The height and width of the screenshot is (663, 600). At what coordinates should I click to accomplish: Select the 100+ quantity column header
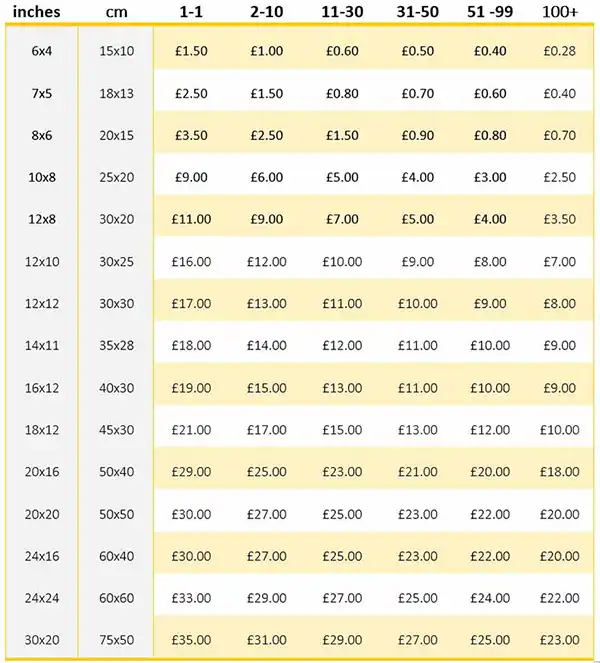tap(559, 11)
